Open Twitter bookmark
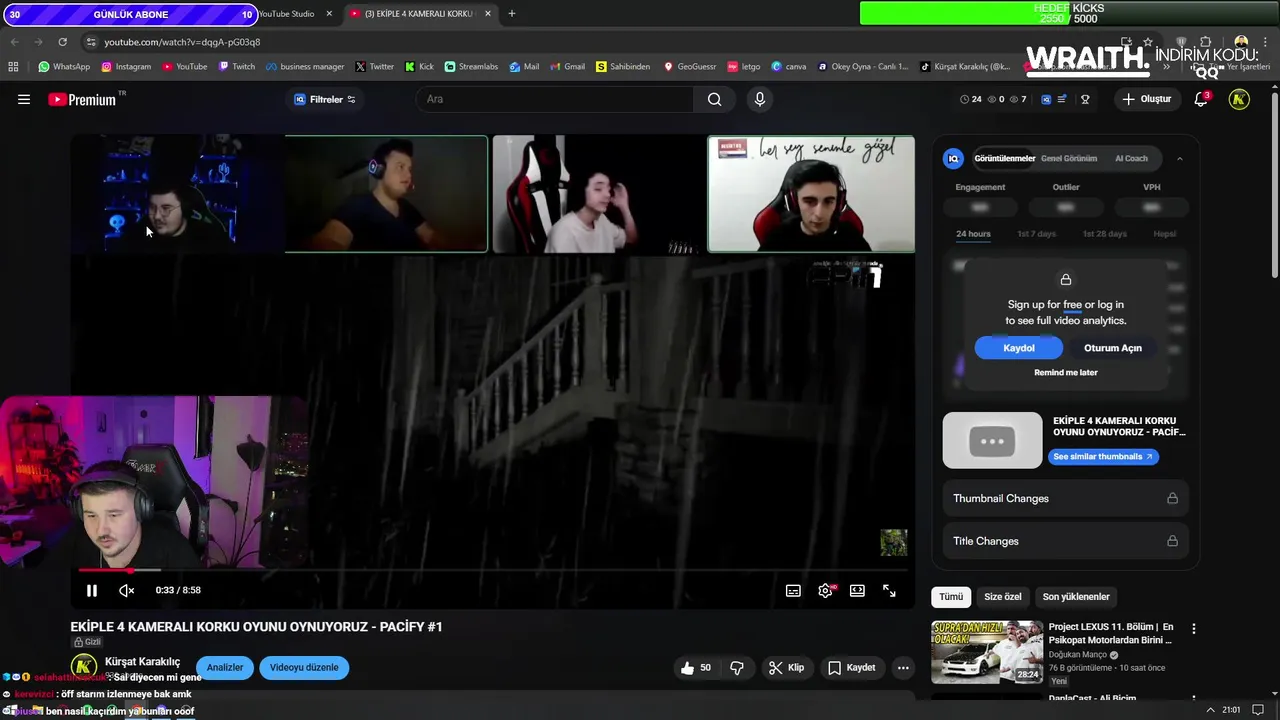The height and width of the screenshot is (720, 1280). [x=375, y=67]
